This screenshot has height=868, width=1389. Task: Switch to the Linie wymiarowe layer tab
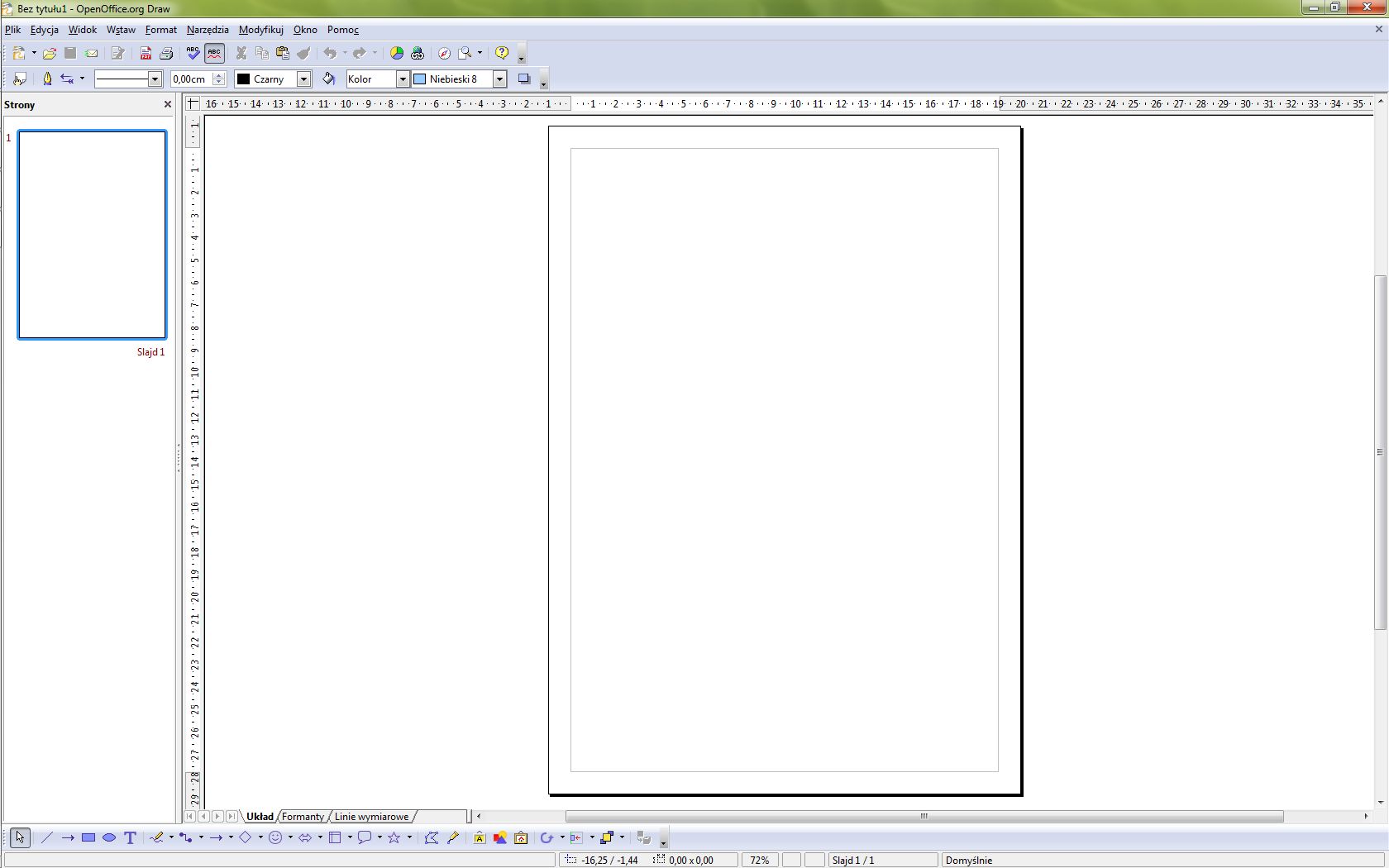(371, 817)
